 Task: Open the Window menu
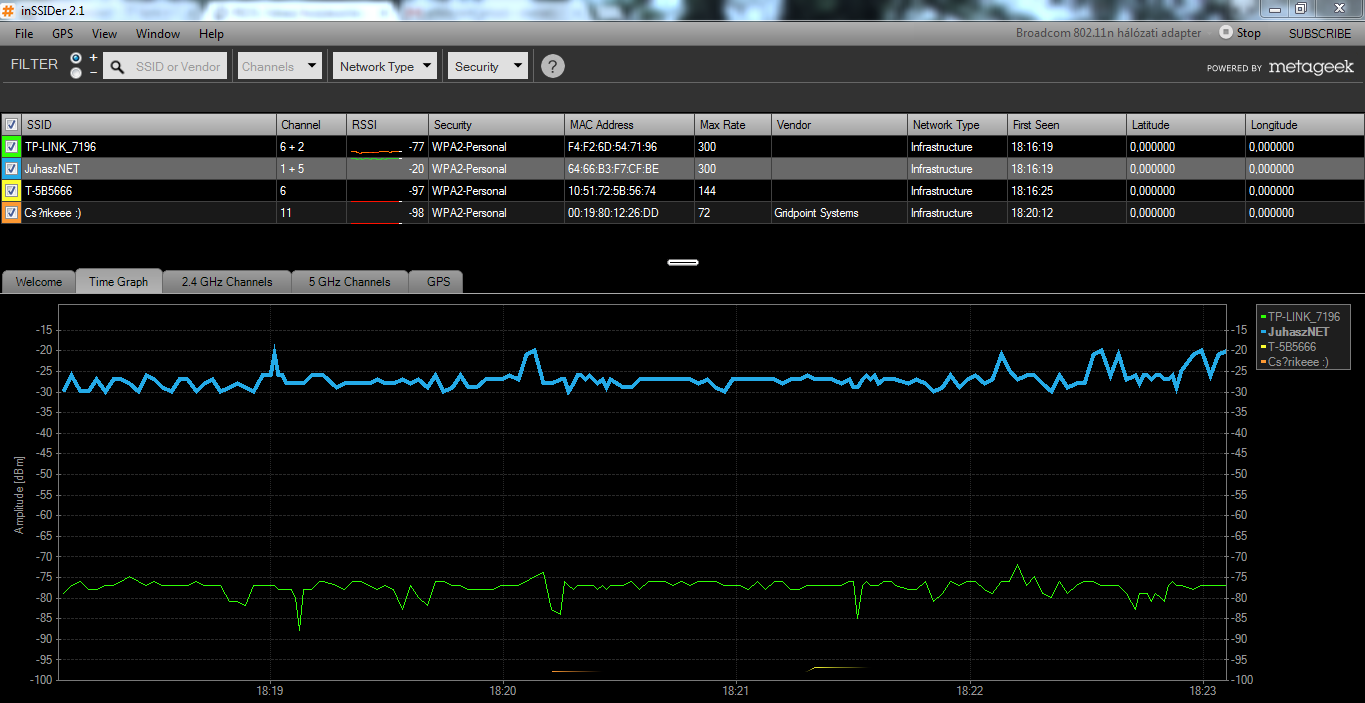pyautogui.click(x=158, y=33)
